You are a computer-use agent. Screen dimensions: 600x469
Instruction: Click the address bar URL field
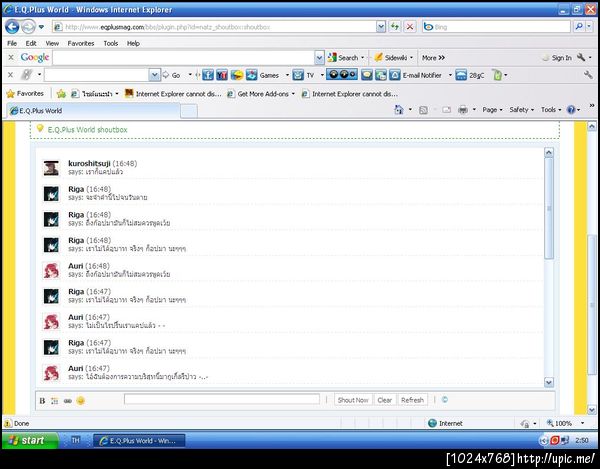(x=214, y=27)
